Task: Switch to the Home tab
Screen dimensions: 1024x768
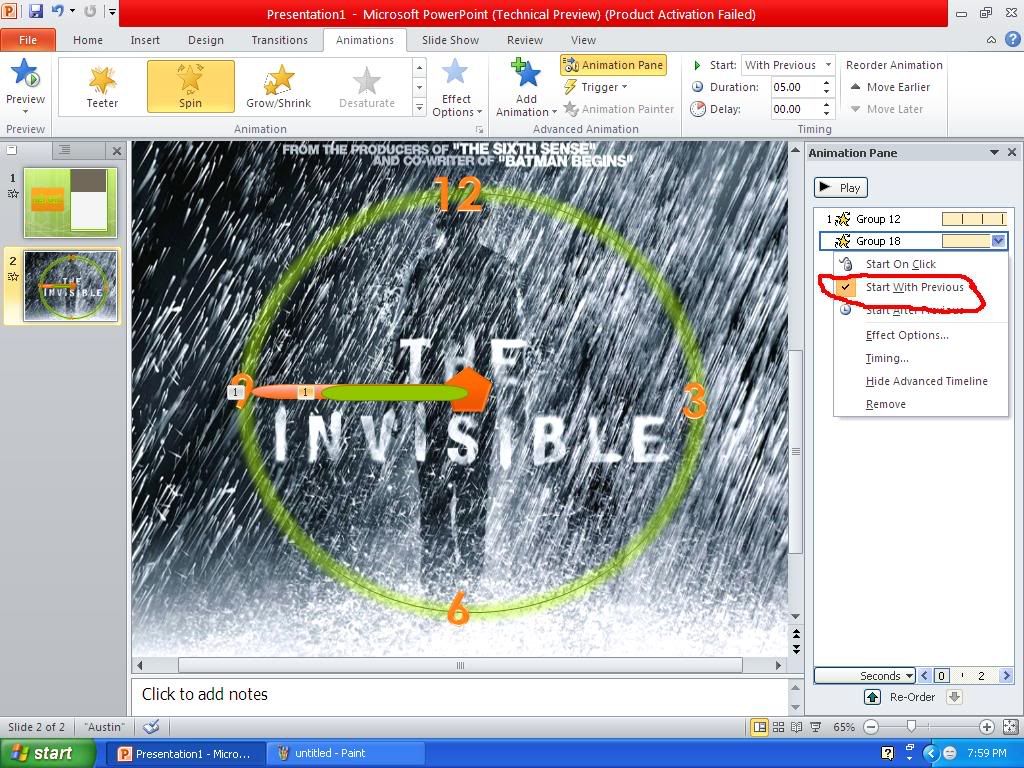Action: (88, 40)
